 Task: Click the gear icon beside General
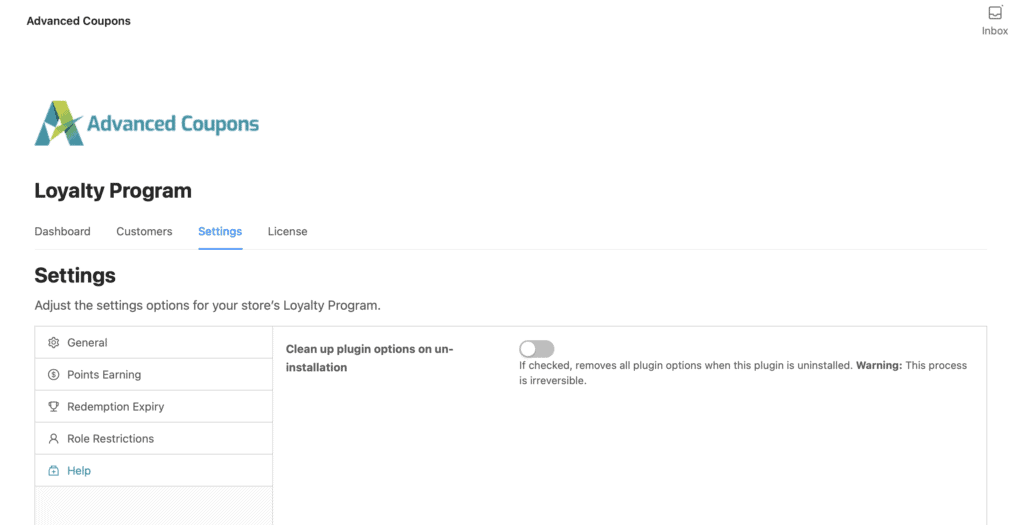click(54, 343)
